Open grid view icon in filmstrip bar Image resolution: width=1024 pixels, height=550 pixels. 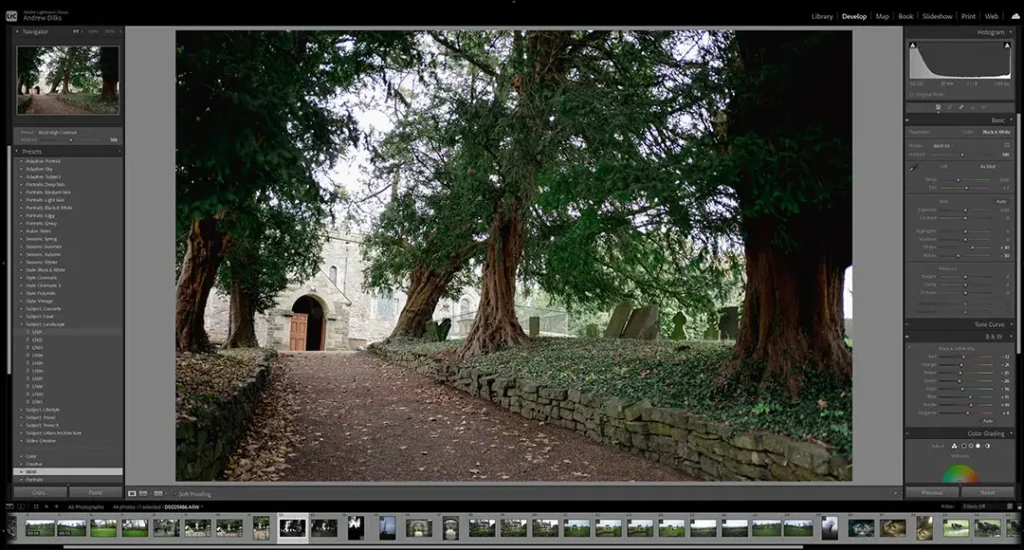point(36,506)
